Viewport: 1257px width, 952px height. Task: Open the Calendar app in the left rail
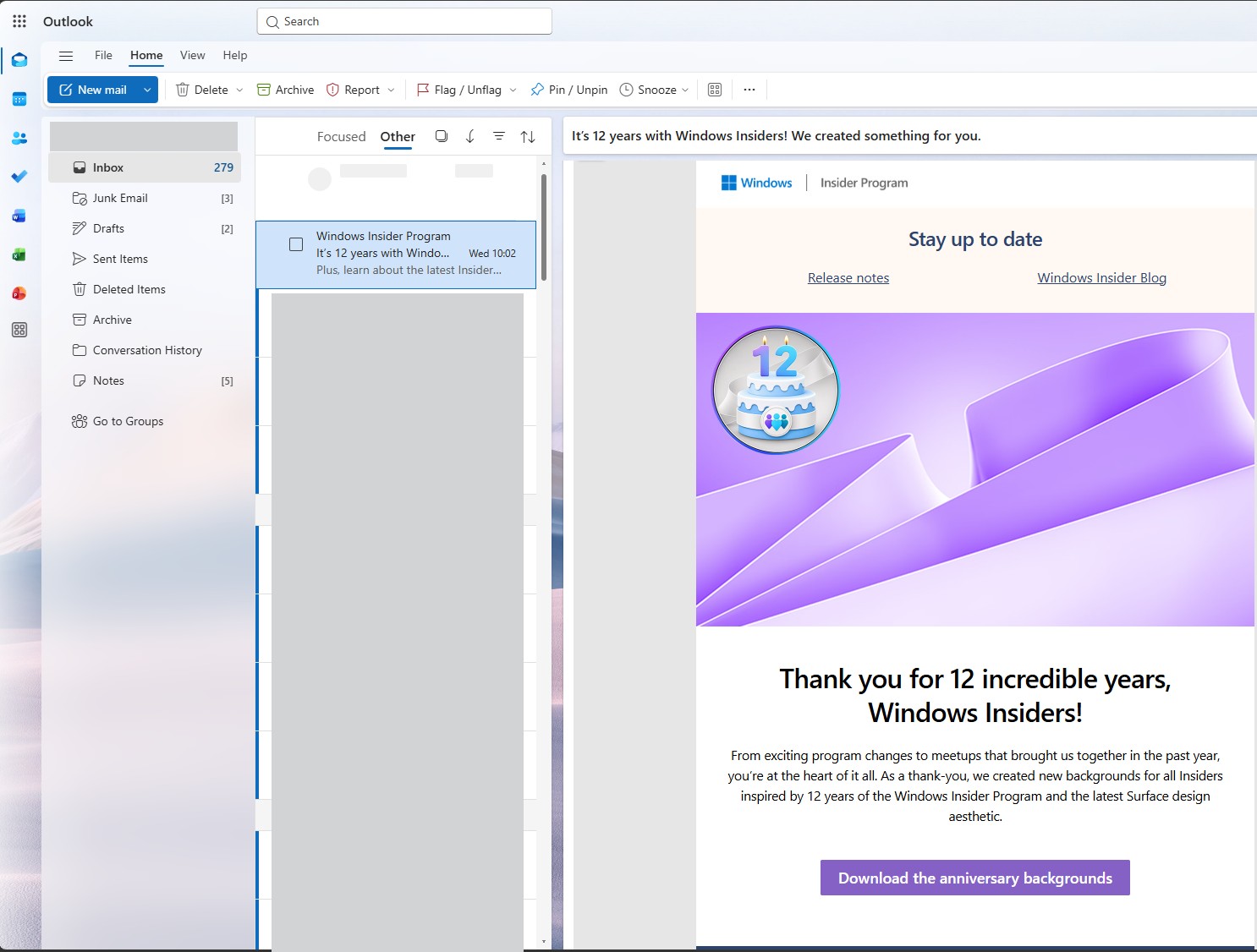tap(19, 99)
